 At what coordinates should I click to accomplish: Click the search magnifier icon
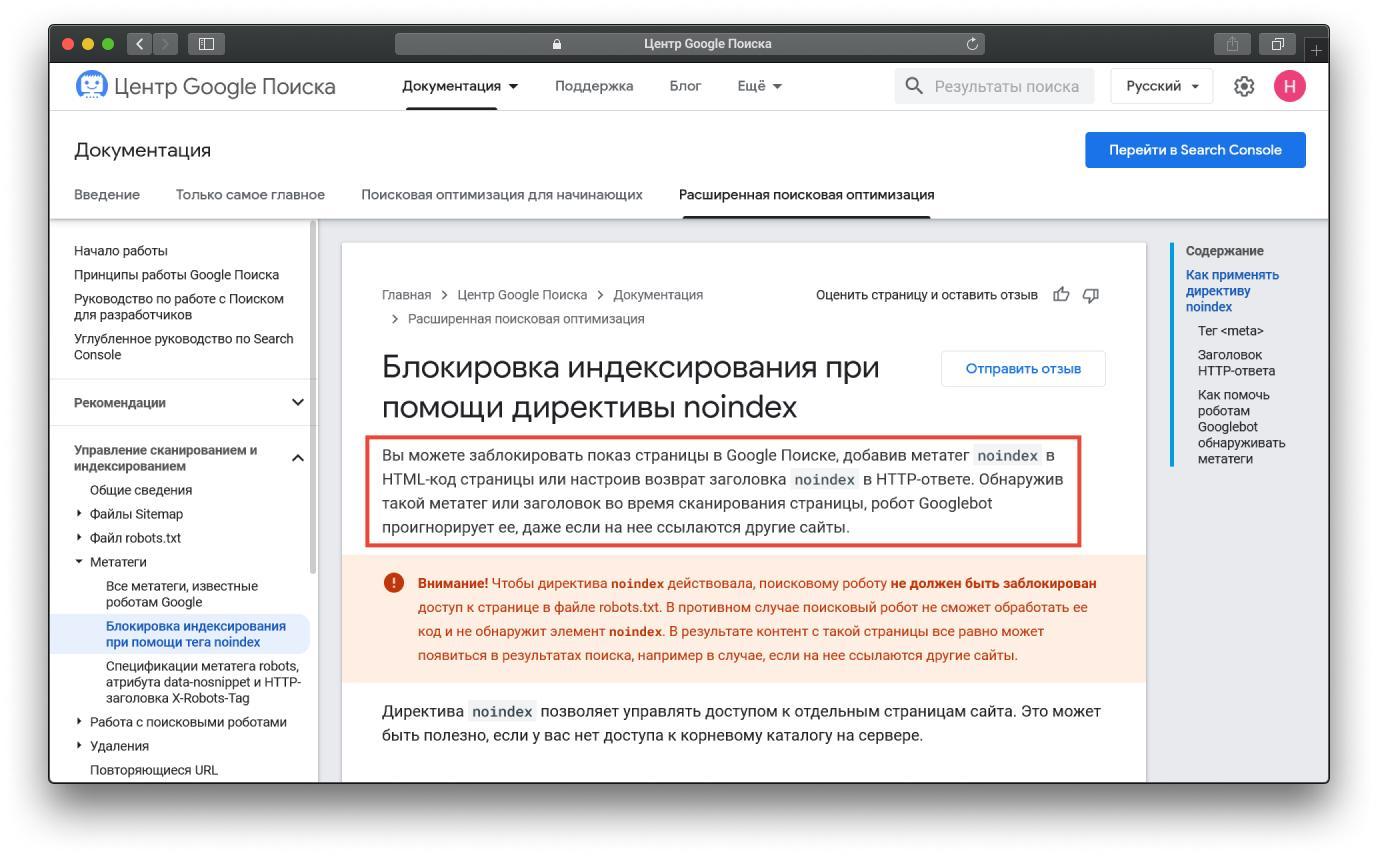[914, 86]
